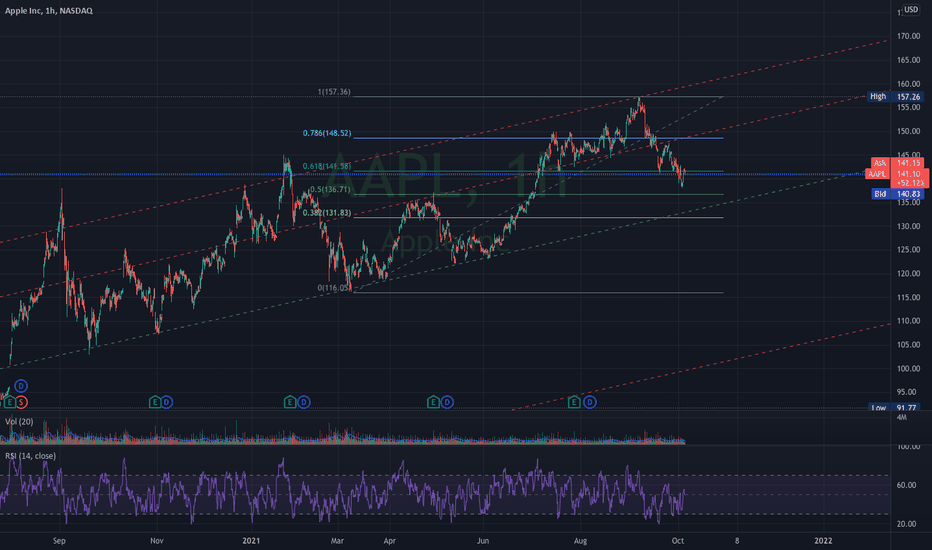Click the Apr label on time axis
The height and width of the screenshot is (550, 932).
(x=389, y=540)
